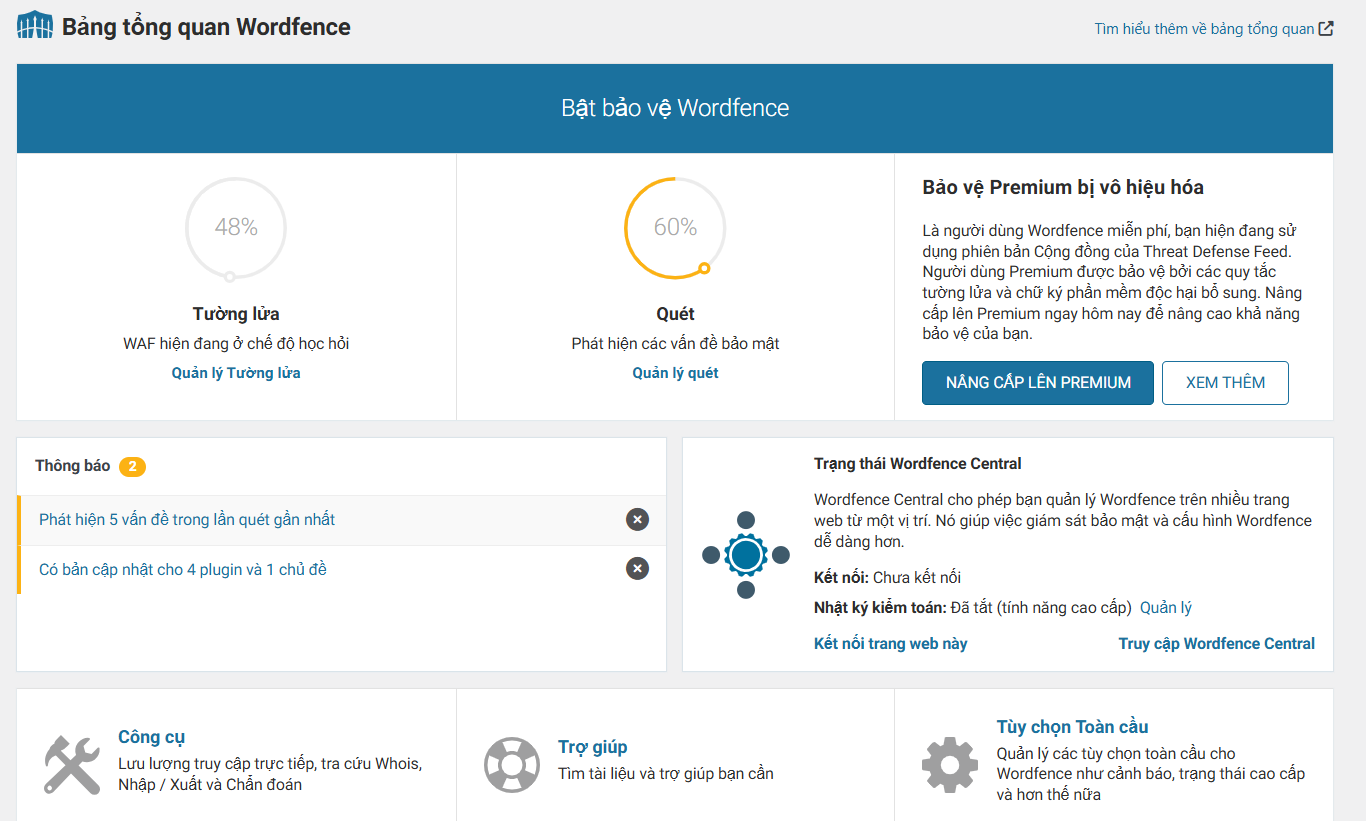Click Kết nối trang web này link
1366x821 pixels.
tap(891, 643)
